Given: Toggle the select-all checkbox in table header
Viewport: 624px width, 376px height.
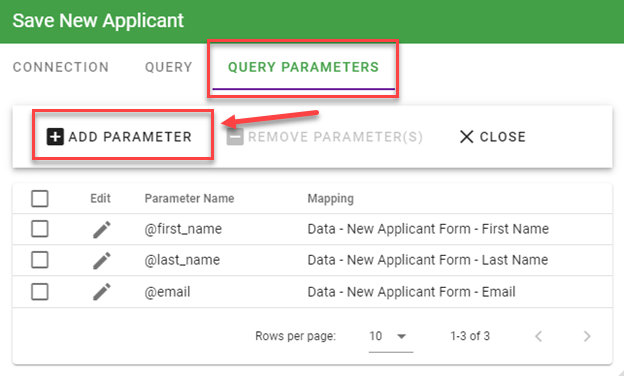Looking at the screenshot, I should 40,198.
